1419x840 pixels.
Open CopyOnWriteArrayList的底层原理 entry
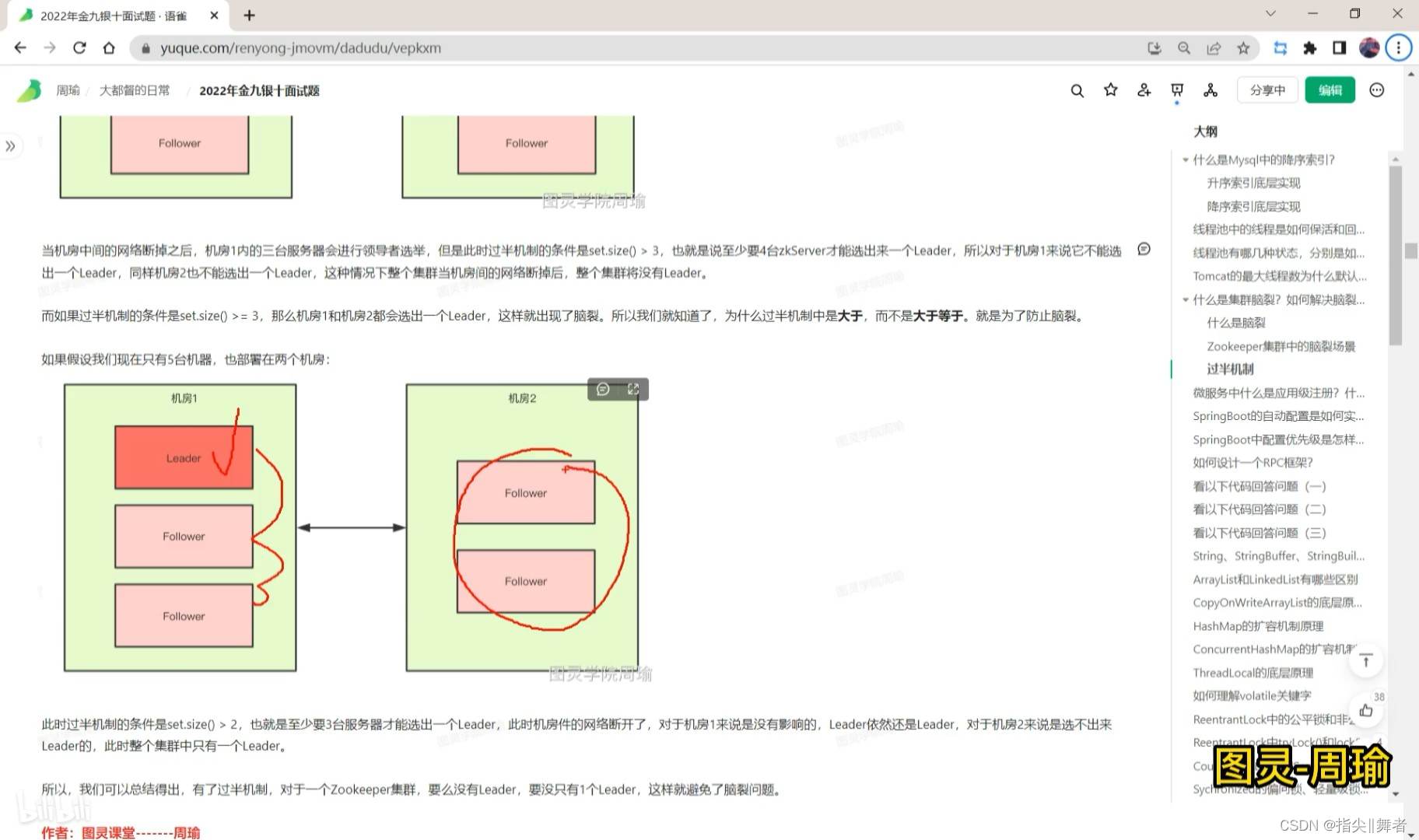tap(1277, 603)
